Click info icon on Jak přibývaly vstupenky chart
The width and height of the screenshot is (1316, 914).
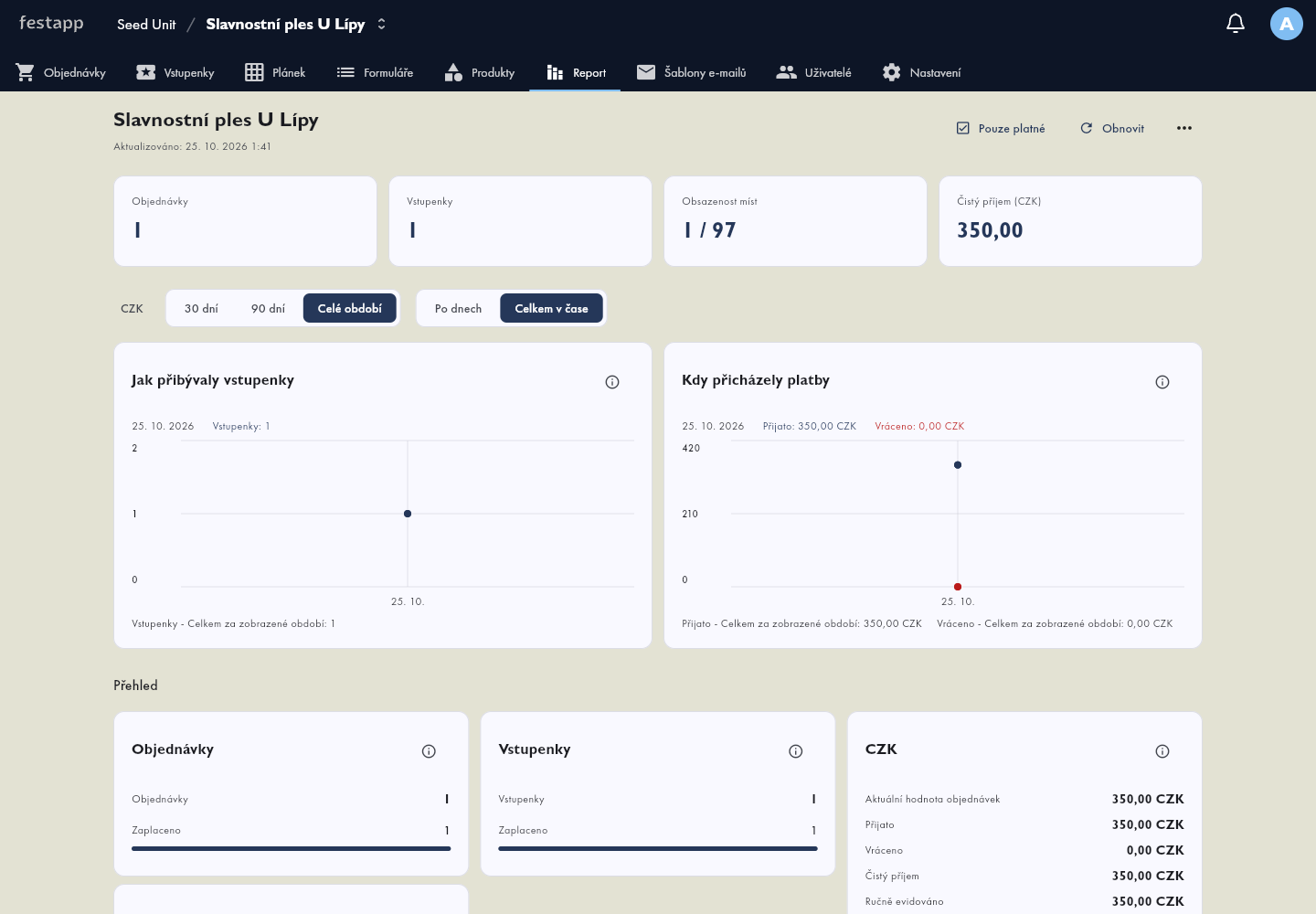coord(612,382)
